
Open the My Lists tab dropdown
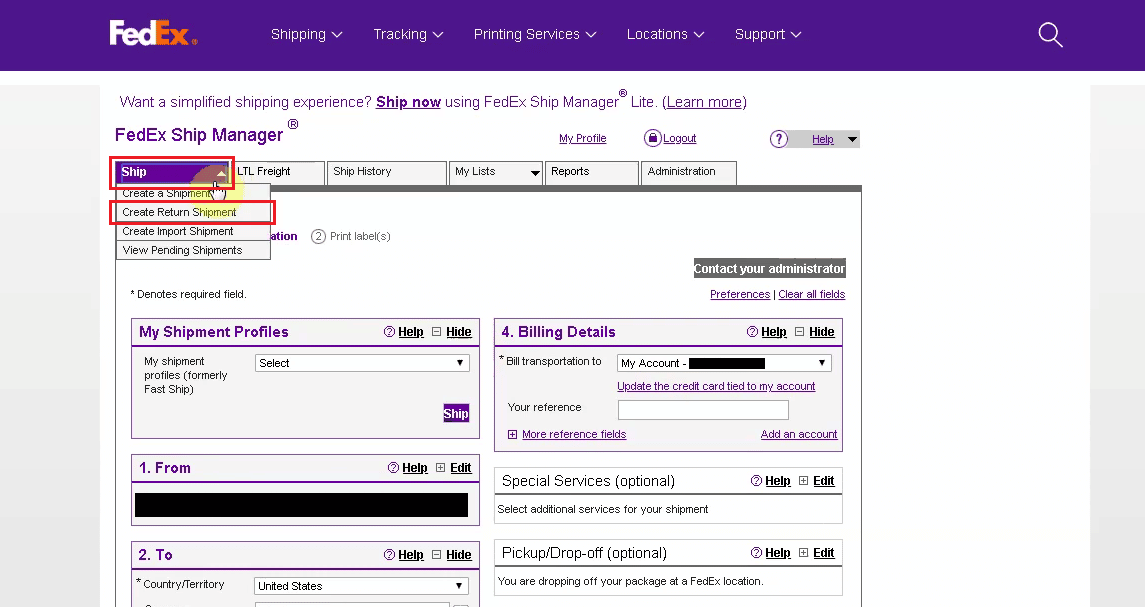pos(535,173)
